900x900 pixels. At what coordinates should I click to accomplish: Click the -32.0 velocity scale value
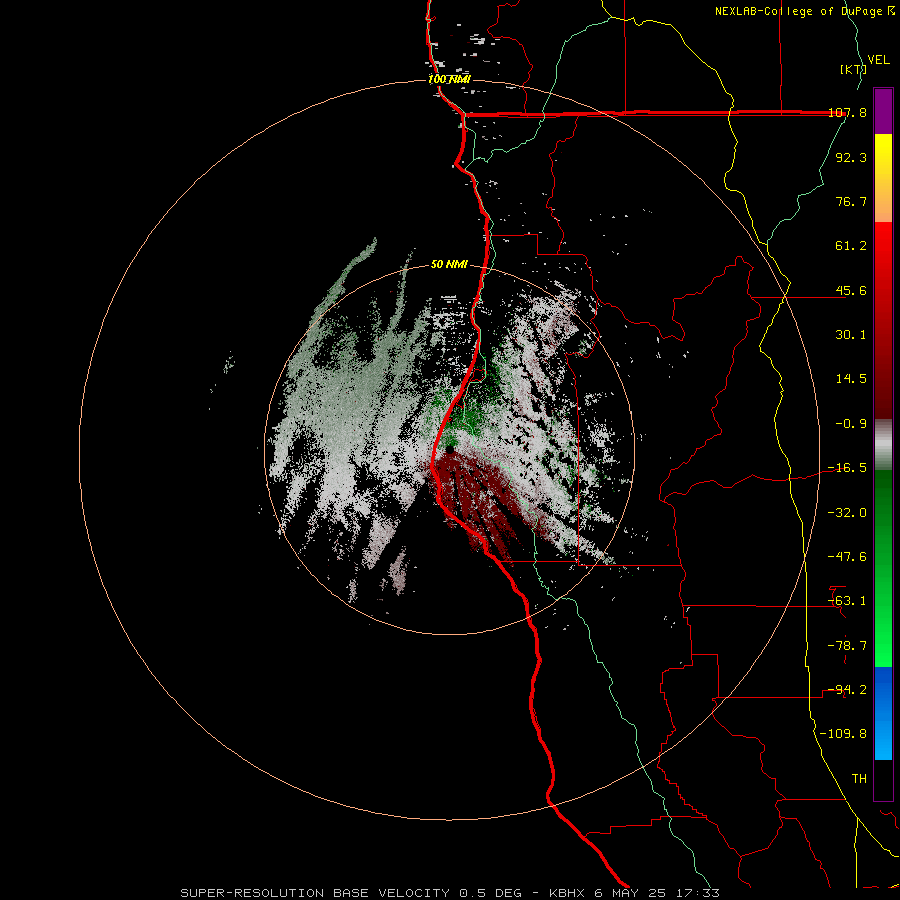pos(847,513)
